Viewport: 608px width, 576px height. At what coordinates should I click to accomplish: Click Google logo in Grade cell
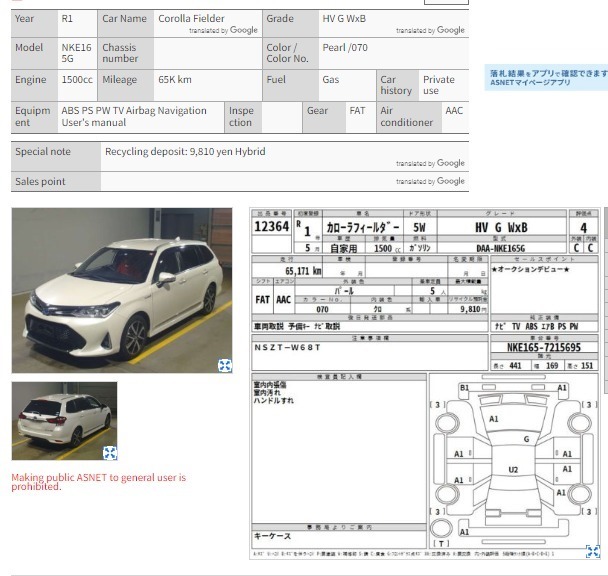(x=451, y=31)
